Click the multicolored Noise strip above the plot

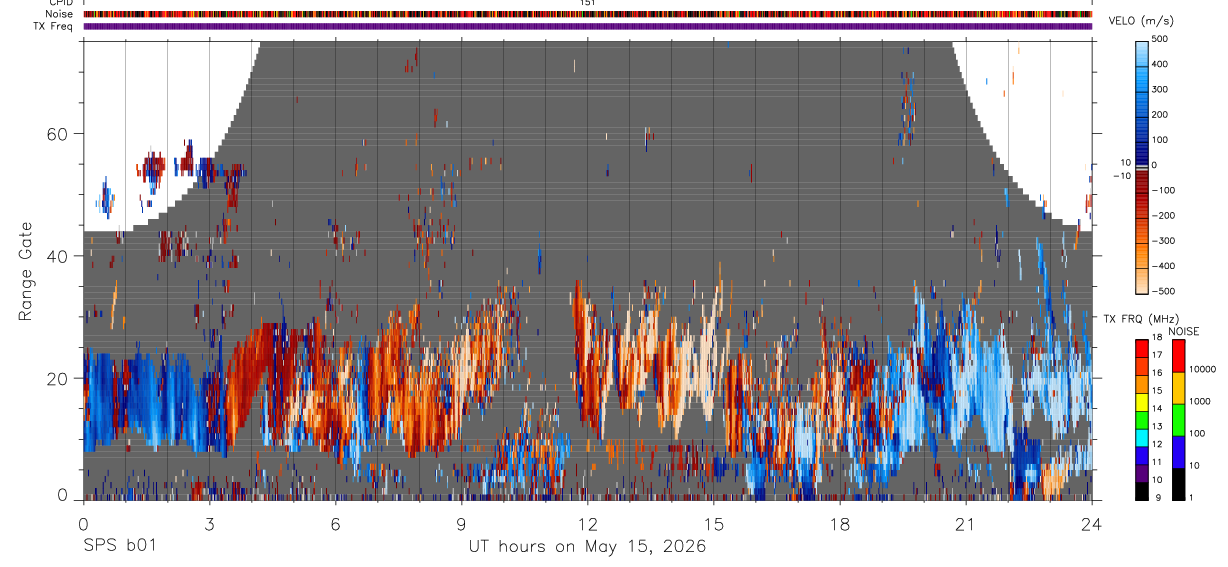pos(588,14)
